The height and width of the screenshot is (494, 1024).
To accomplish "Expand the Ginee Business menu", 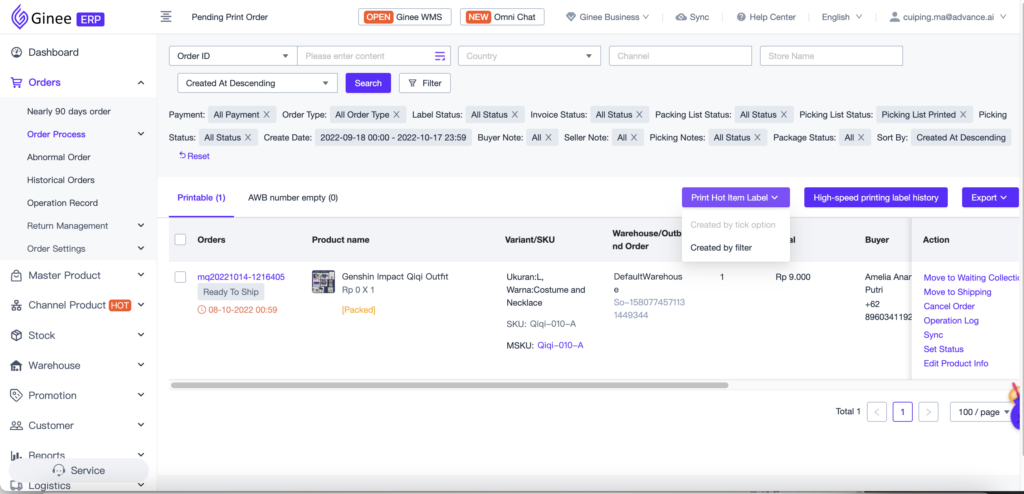I will (607, 17).
